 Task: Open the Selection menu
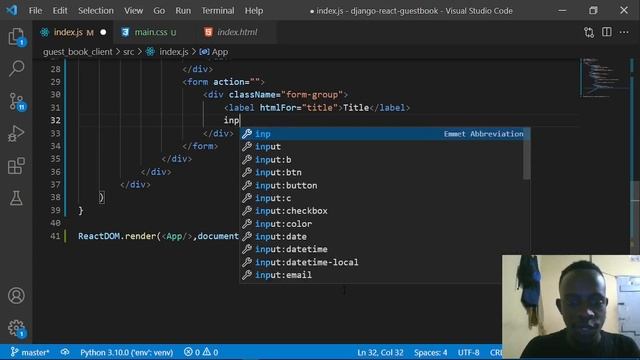[x=96, y=11]
